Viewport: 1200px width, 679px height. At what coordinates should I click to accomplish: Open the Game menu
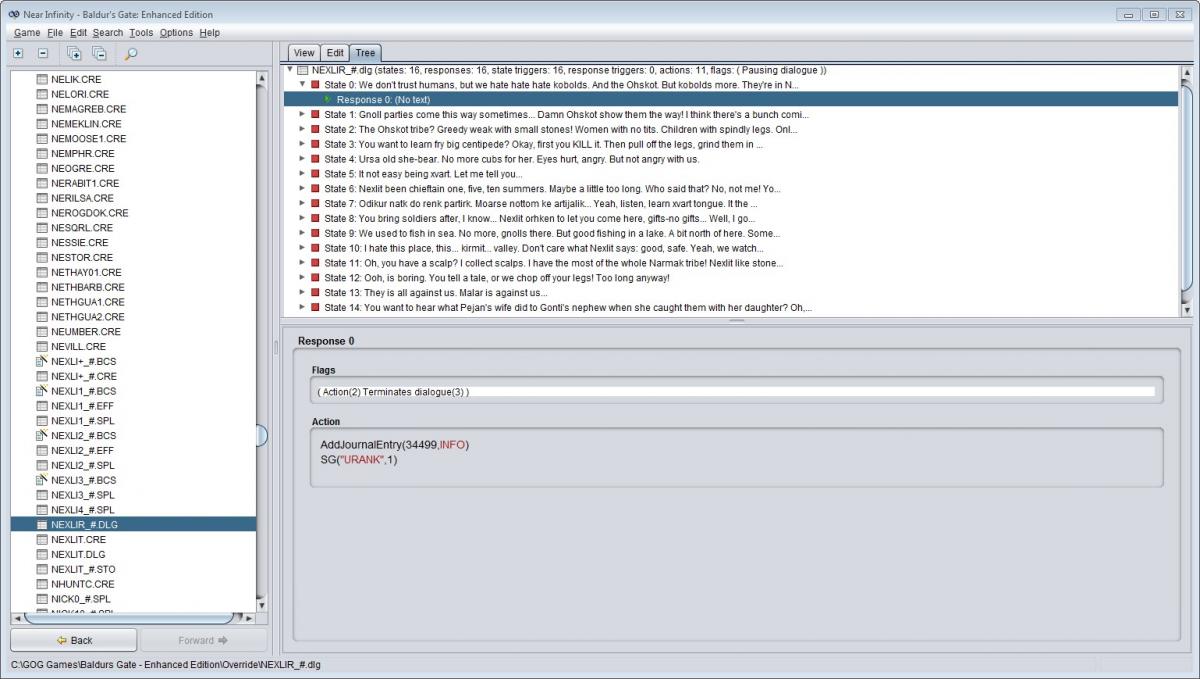pyautogui.click(x=27, y=33)
